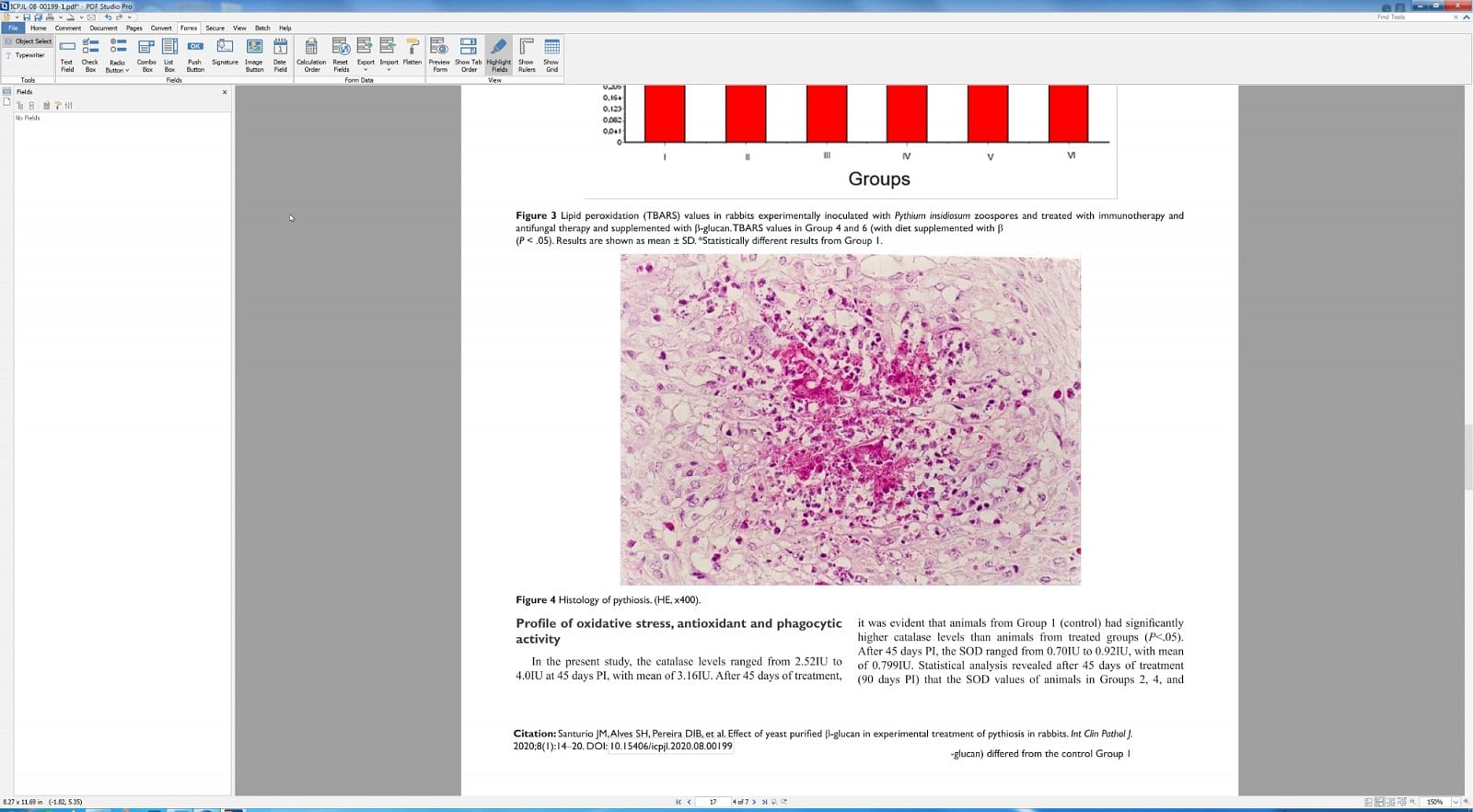Click the page number input box
Viewport: 1473px width, 812px height.
coord(713,802)
